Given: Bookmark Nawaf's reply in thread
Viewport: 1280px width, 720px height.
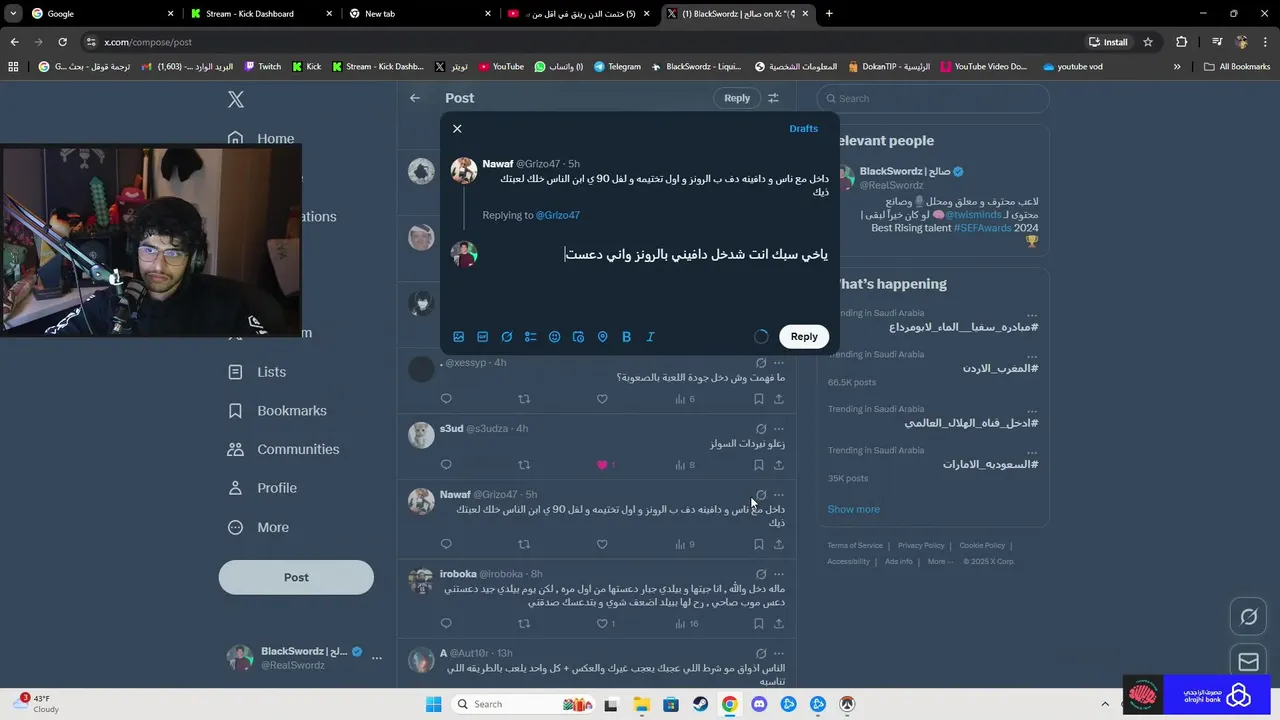Looking at the screenshot, I should 759,545.
